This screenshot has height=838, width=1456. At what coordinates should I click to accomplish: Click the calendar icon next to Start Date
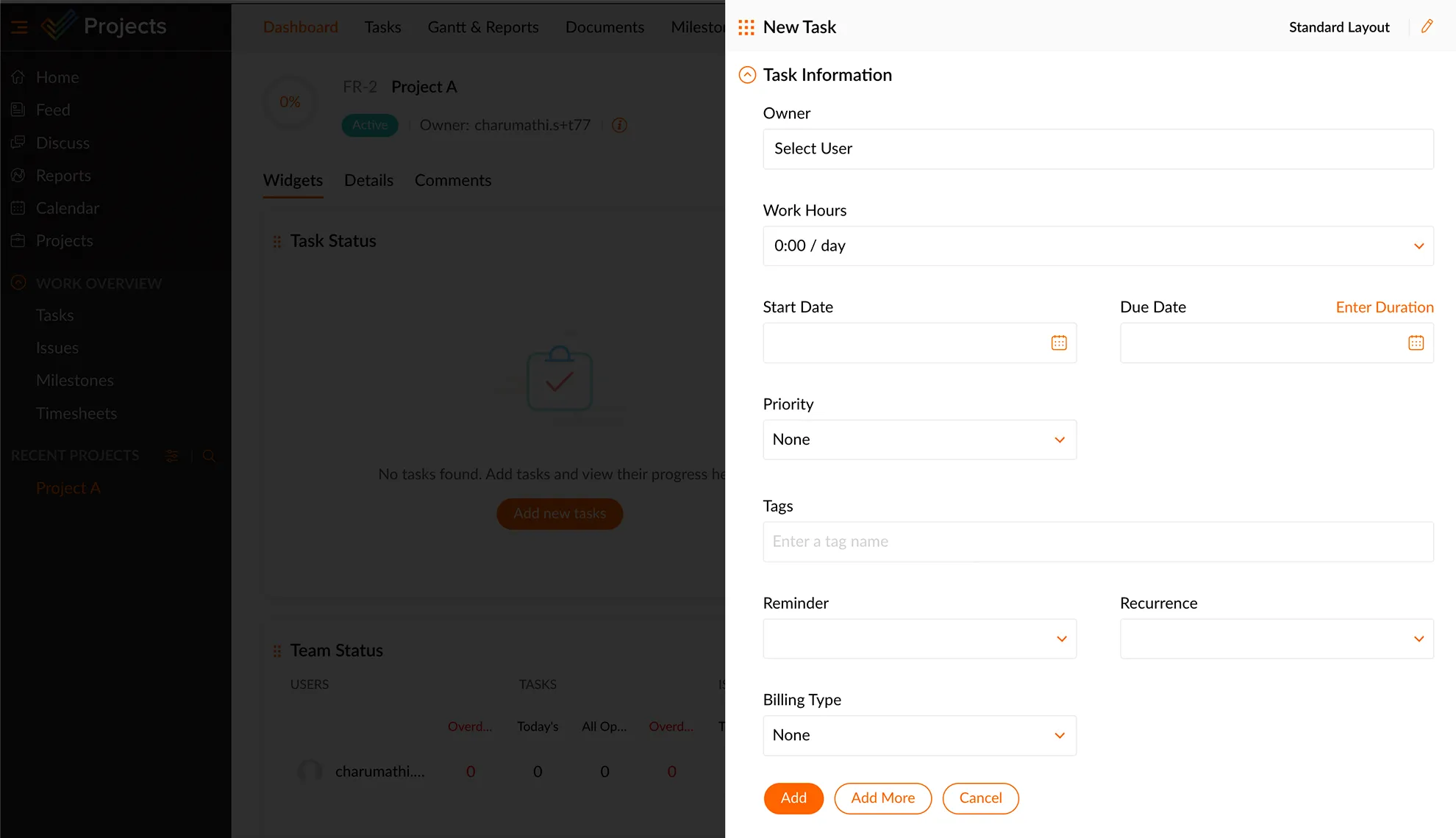coord(1058,342)
